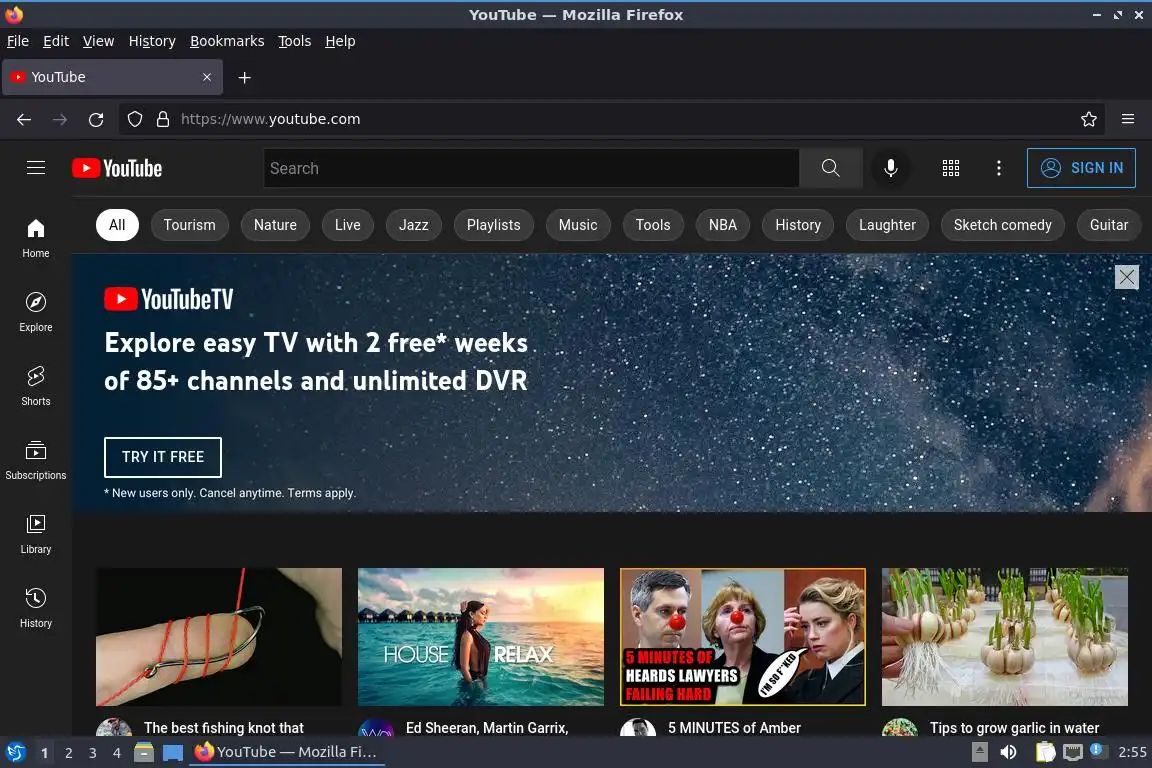Close the YouTube tab
The height and width of the screenshot is (768, 1152).
point(207,77)
